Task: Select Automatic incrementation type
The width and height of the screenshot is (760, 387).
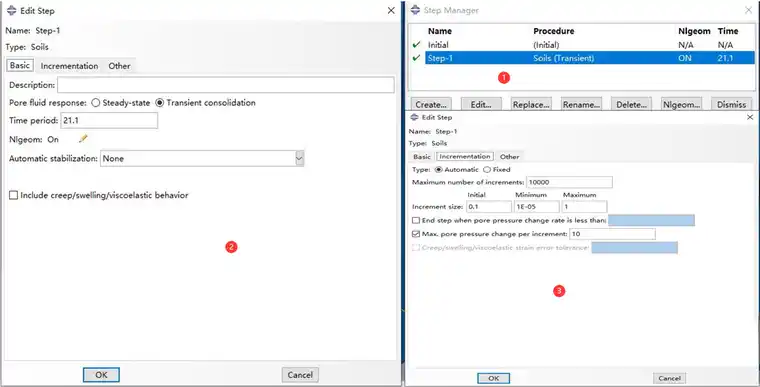Action: [x=439, y=170]
